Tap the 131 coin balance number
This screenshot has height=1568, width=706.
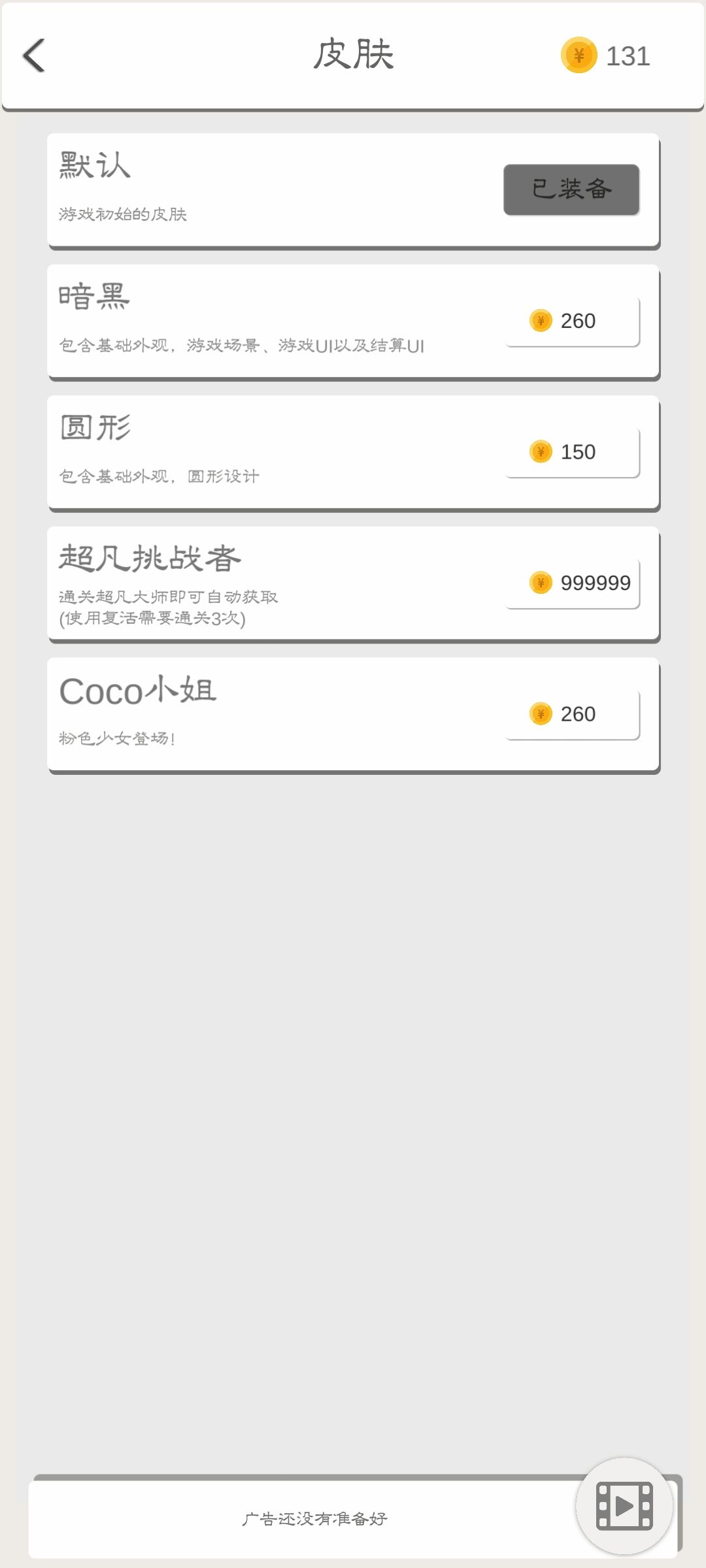coord(628,56)
